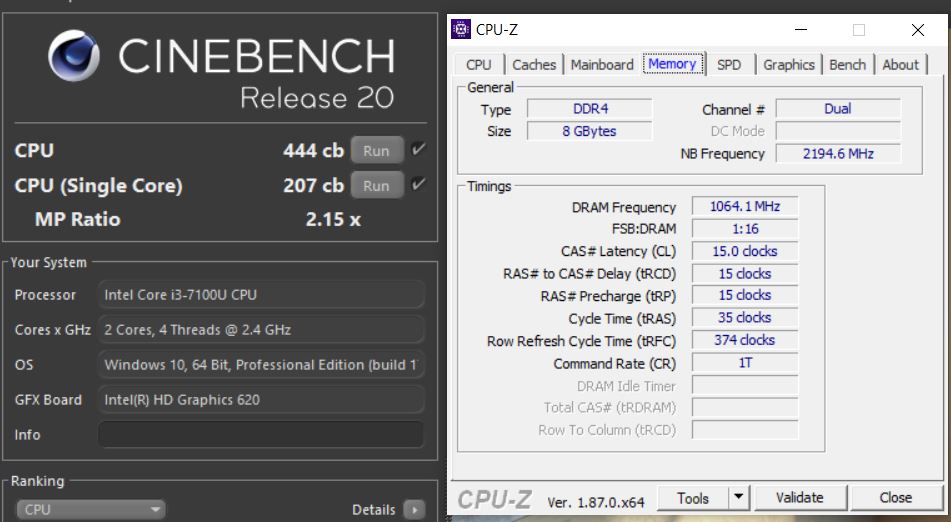The width and height of the screenshot is (951, 522).
Task: Click the 8 GBytes size value
Action: [x=590, y=131]
